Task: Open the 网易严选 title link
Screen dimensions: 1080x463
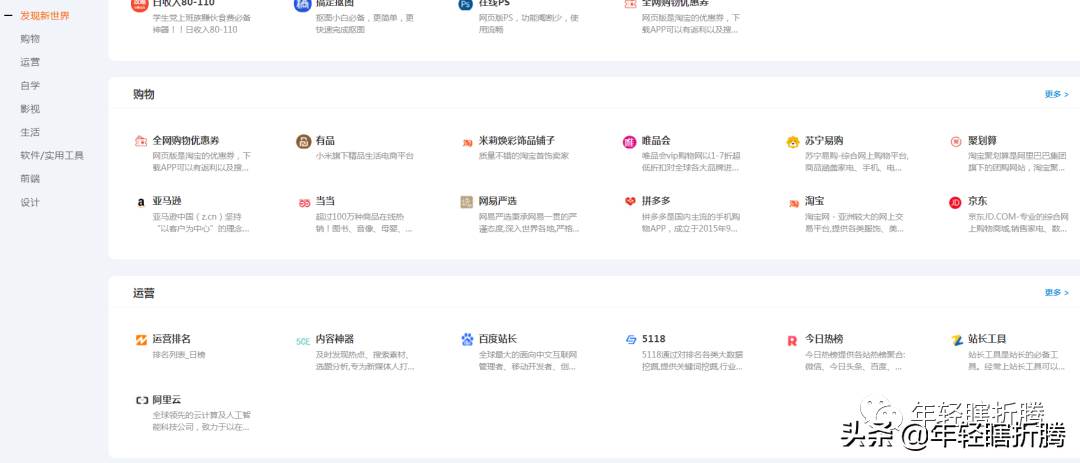Action: coord(497,201)
